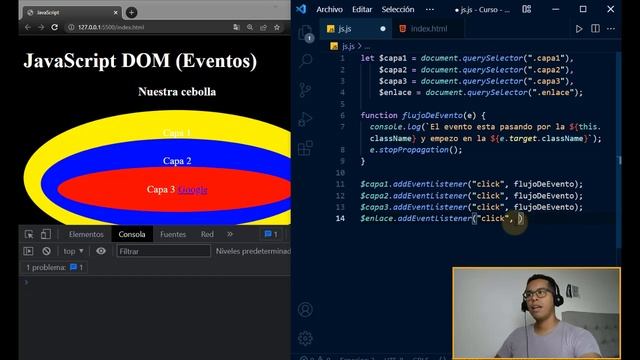Focus the console Filtrar field

click(x=163, y=251)
